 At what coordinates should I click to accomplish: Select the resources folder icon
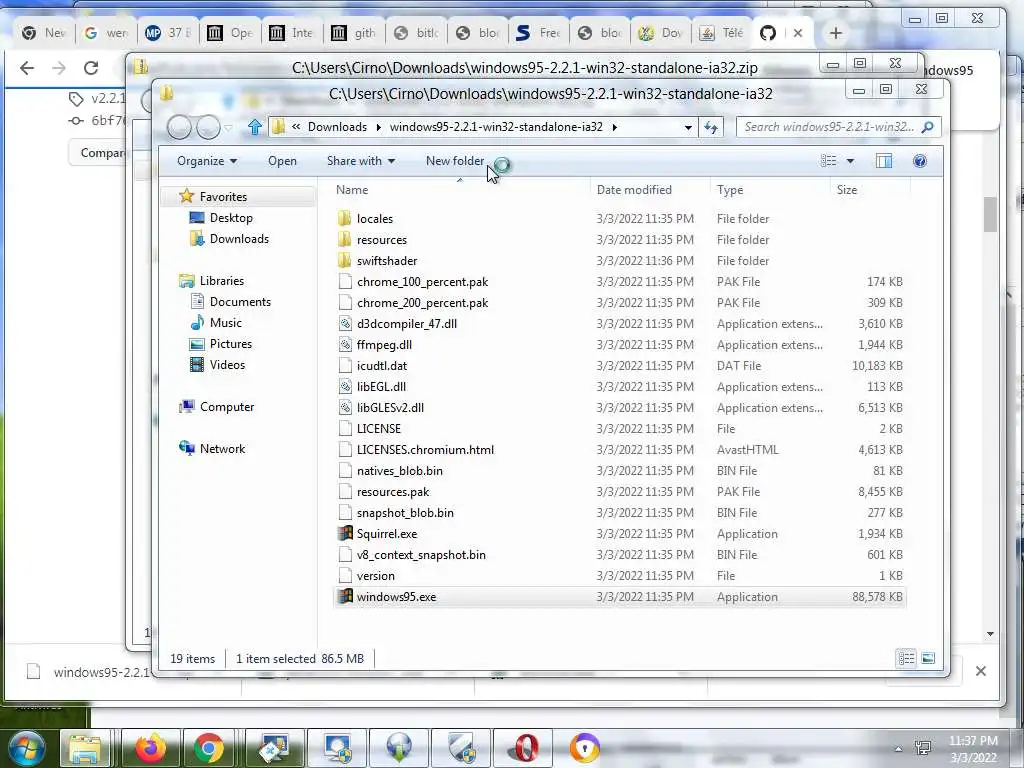345,239
